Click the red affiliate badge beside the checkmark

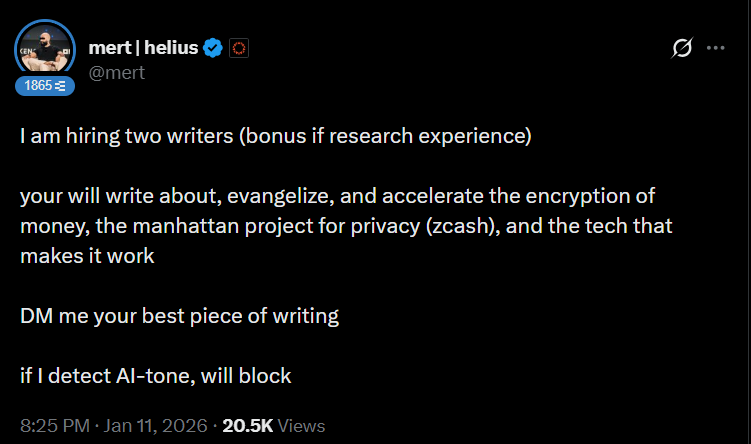pyautogui.click(x=238, y=47)
